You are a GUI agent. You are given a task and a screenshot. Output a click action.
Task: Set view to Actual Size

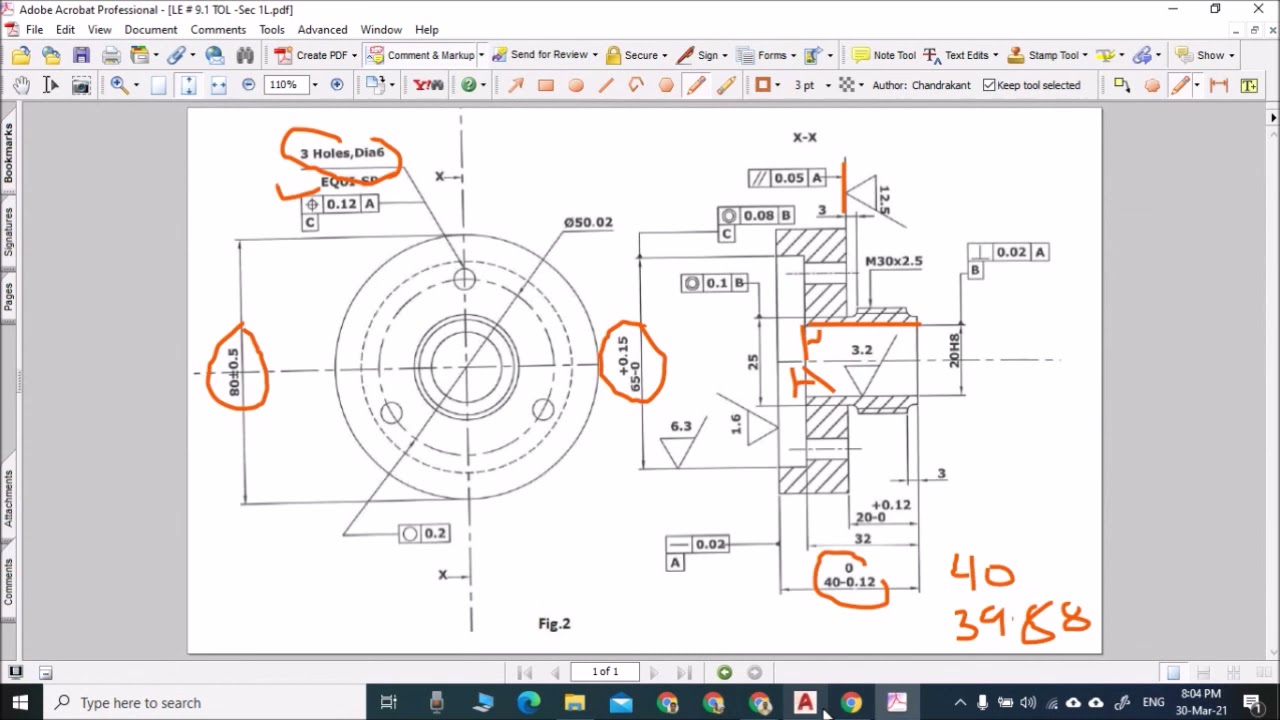click(158, 85)
